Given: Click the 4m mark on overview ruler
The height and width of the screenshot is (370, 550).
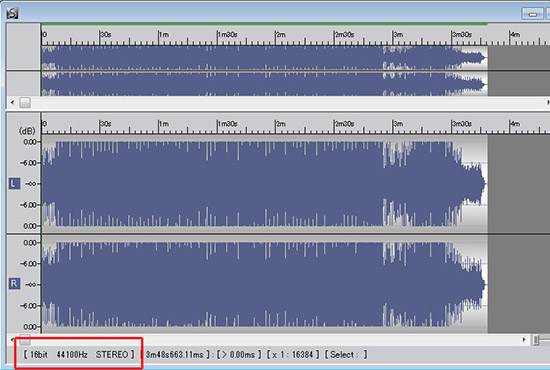Looking at the screenshot, I should pos(515,34).
